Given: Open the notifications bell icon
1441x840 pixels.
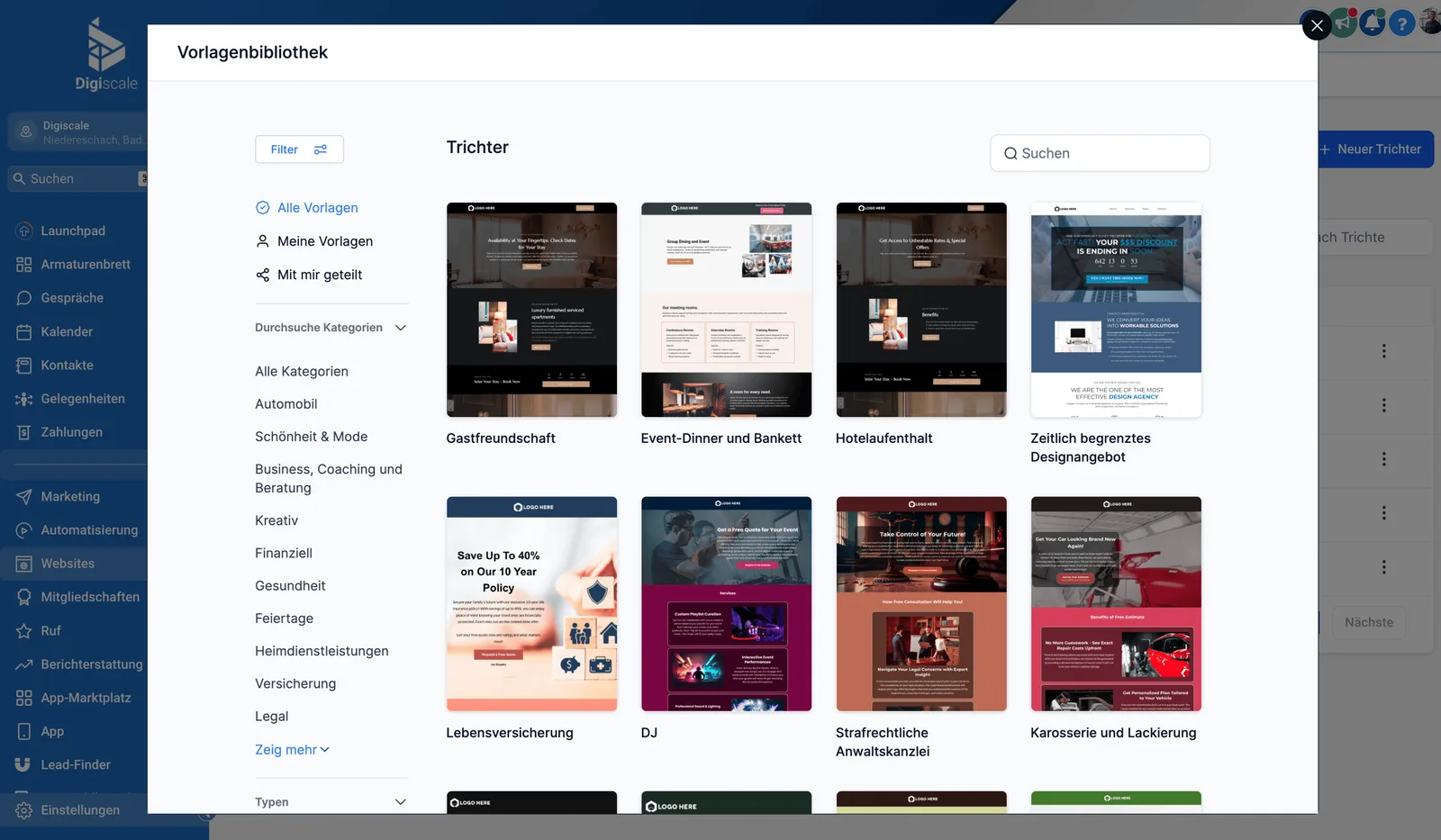Looking at the screenshot, I should click(1372, 23).
